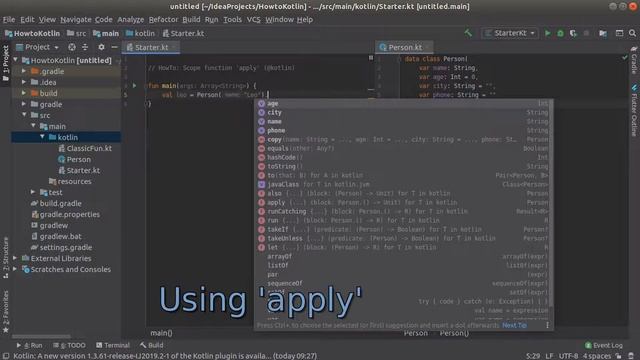The image size is (640, 360).
Task: Click the tool windows toggle icon in status bar
Action: [x=6, y=356]
